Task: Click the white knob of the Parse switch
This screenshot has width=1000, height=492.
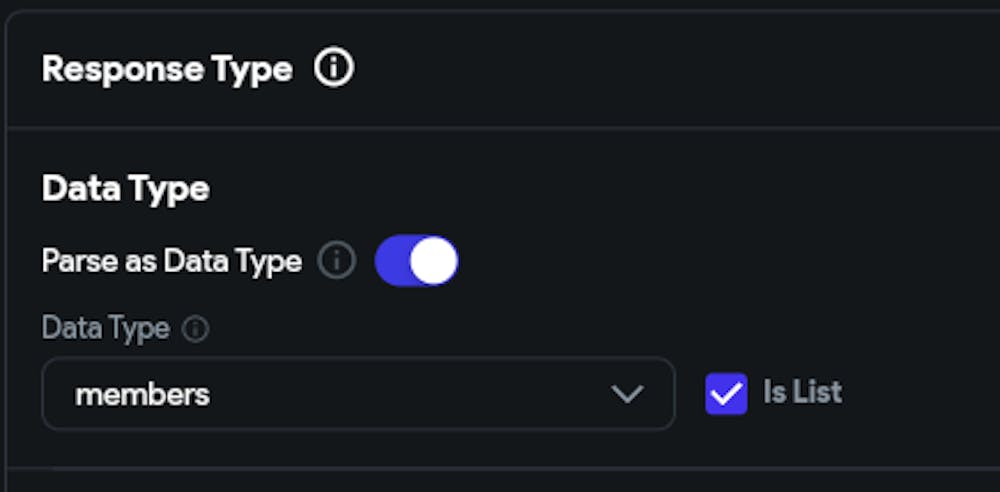Action: [x=433, y=260]
